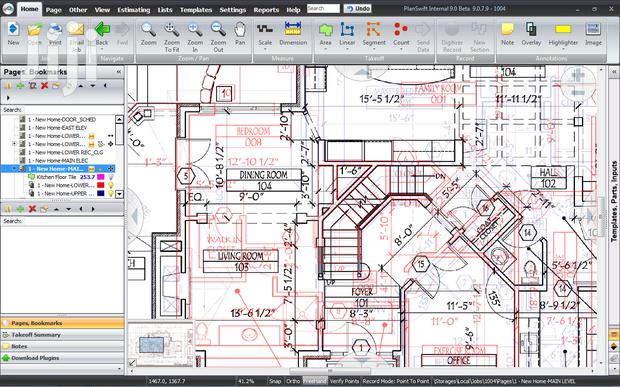This screenshot has height=387, width=620.
Task: Open the Back history dropdown arrow
Action: click(x=102, y=49)
